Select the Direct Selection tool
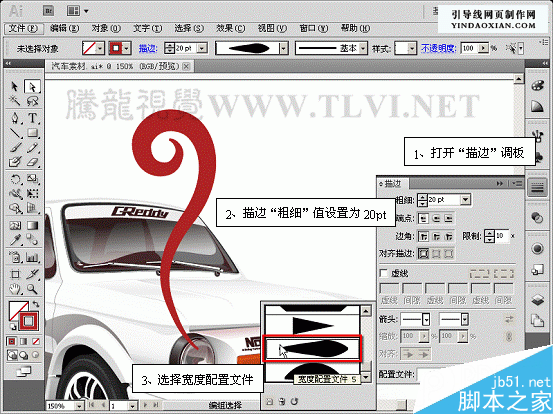Image resolution: width=553 pixels, height=414 pixels. tap(32, 86)
